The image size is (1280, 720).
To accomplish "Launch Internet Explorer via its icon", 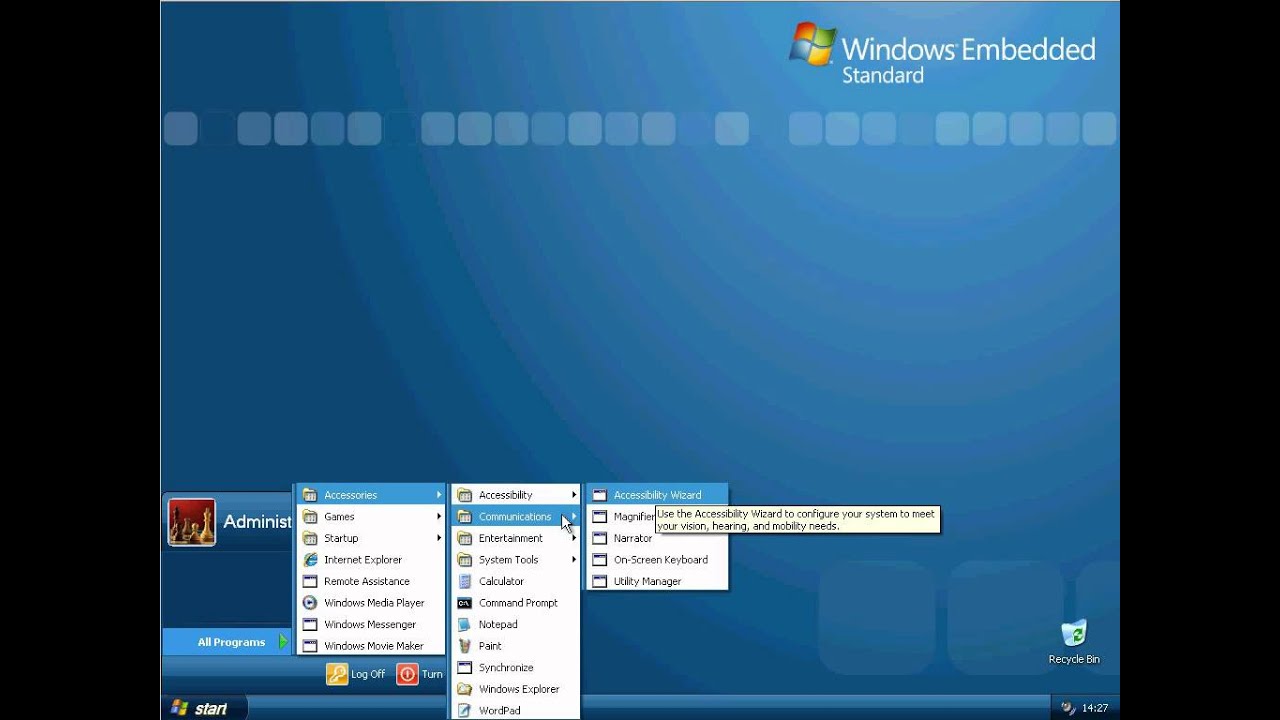I will pyautogui.click(x=310, y=560).
